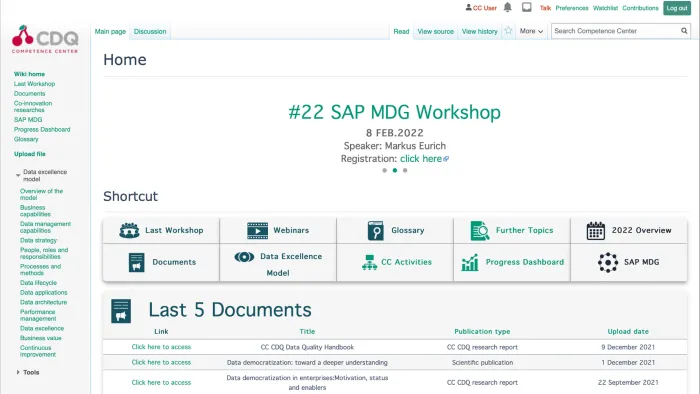
Task: Click the Publication type column header
Action: coord(482,332)
